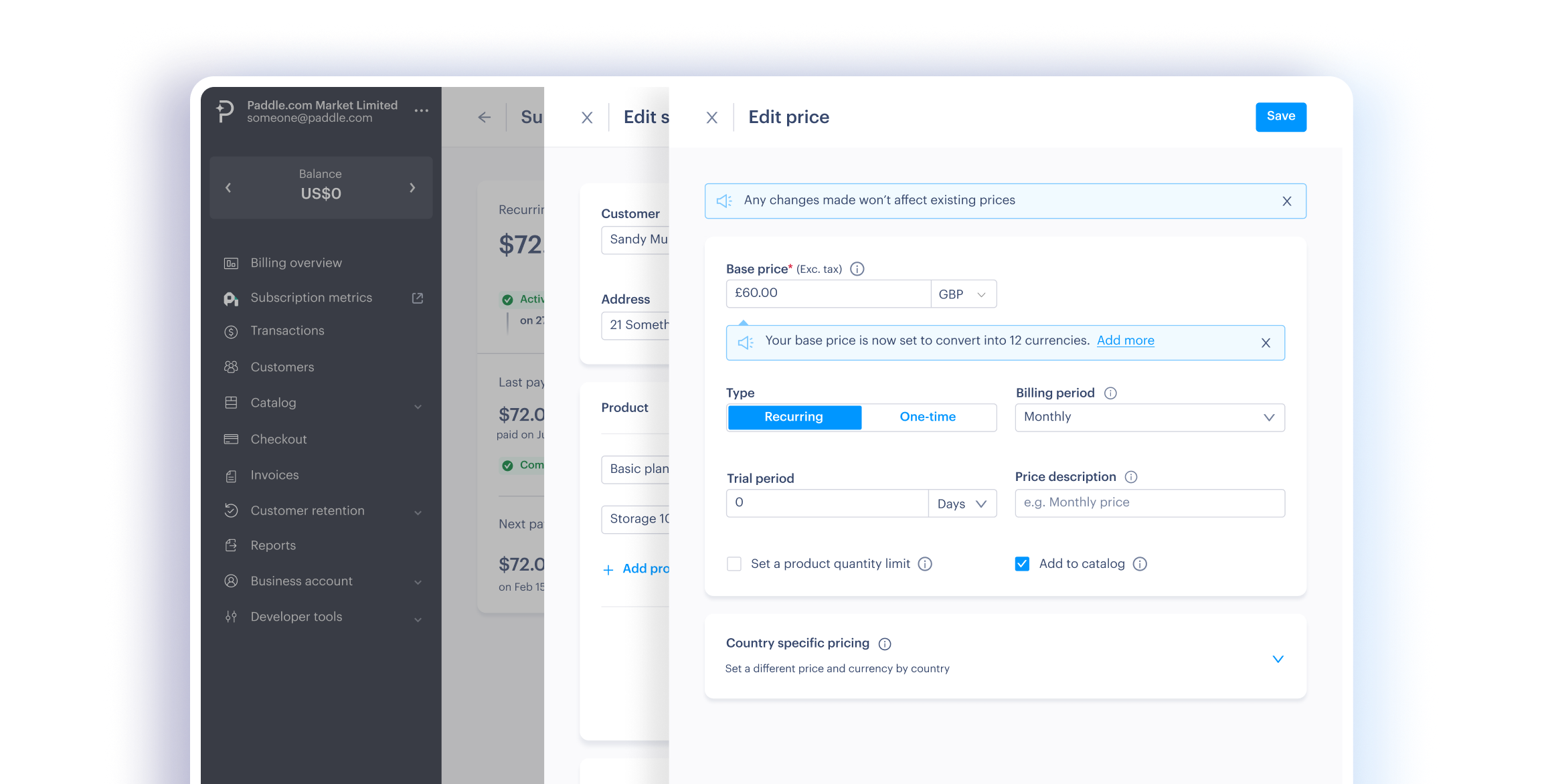1542x784 pixels.
Task: Change billing period from Monthly dropdown
Action: pyautogui.click(x=1148, y=417)
